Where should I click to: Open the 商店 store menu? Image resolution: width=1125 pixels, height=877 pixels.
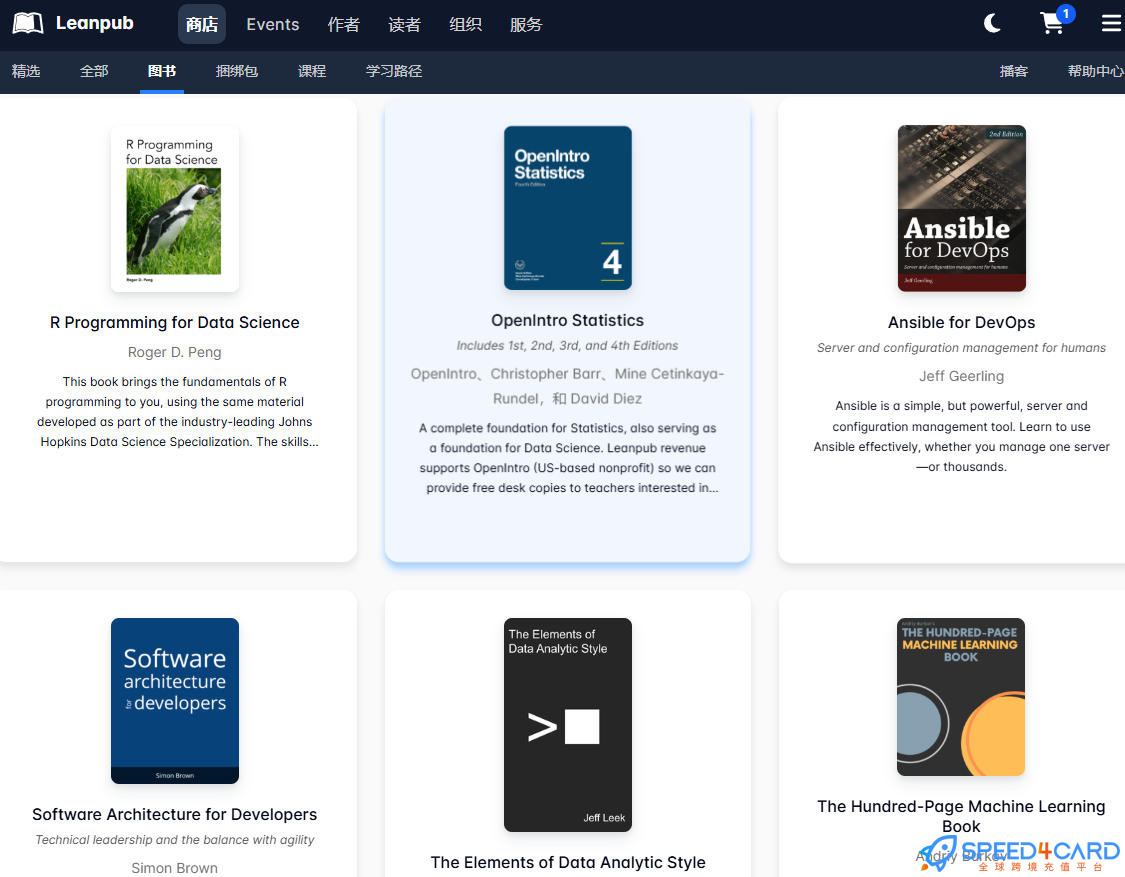(202, 24)
